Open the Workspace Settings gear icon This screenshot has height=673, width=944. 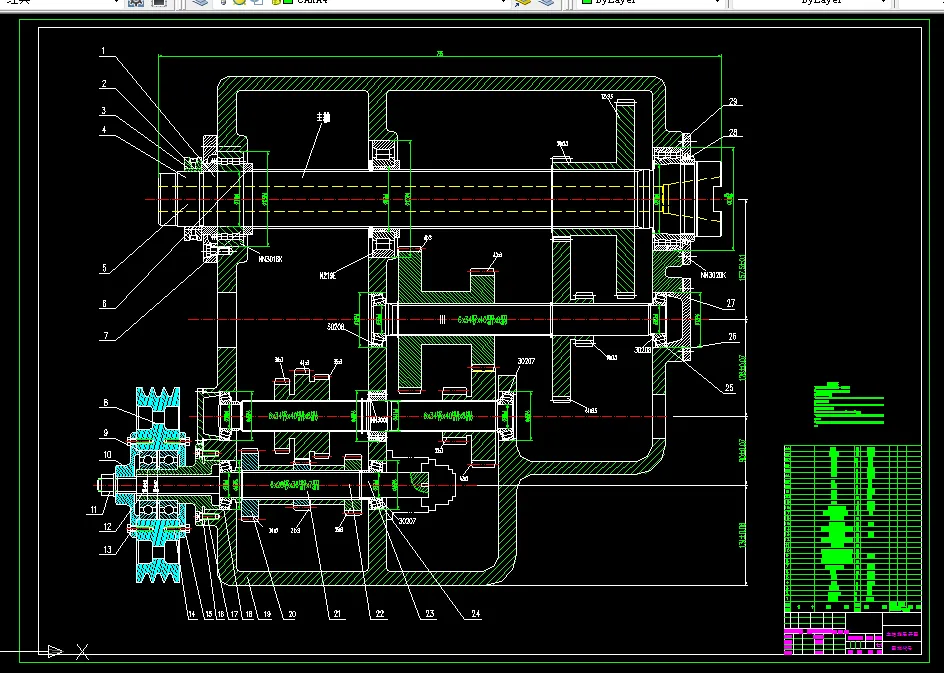point(136,2)
